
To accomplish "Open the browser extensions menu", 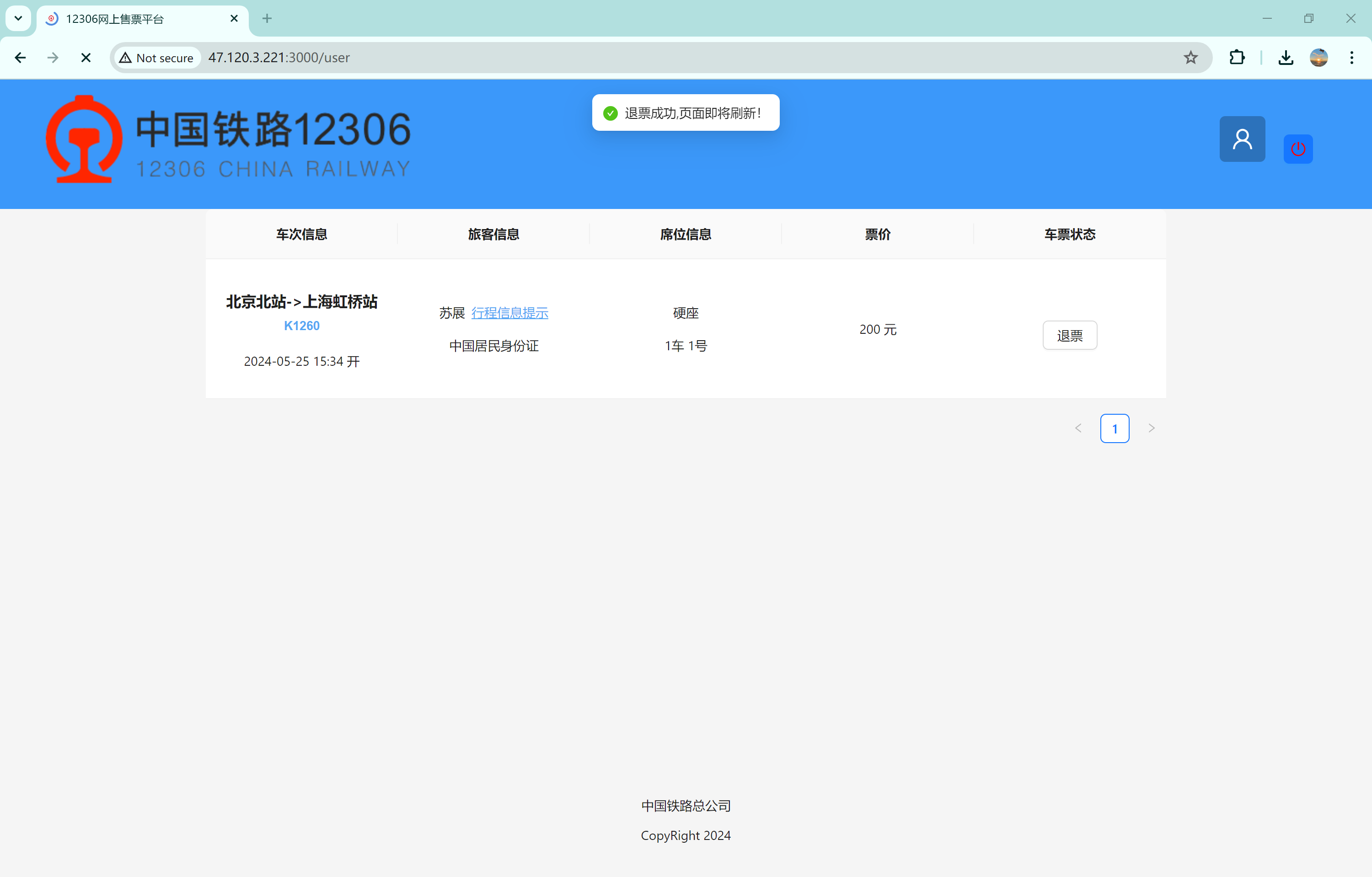I will coord(1237,58).
